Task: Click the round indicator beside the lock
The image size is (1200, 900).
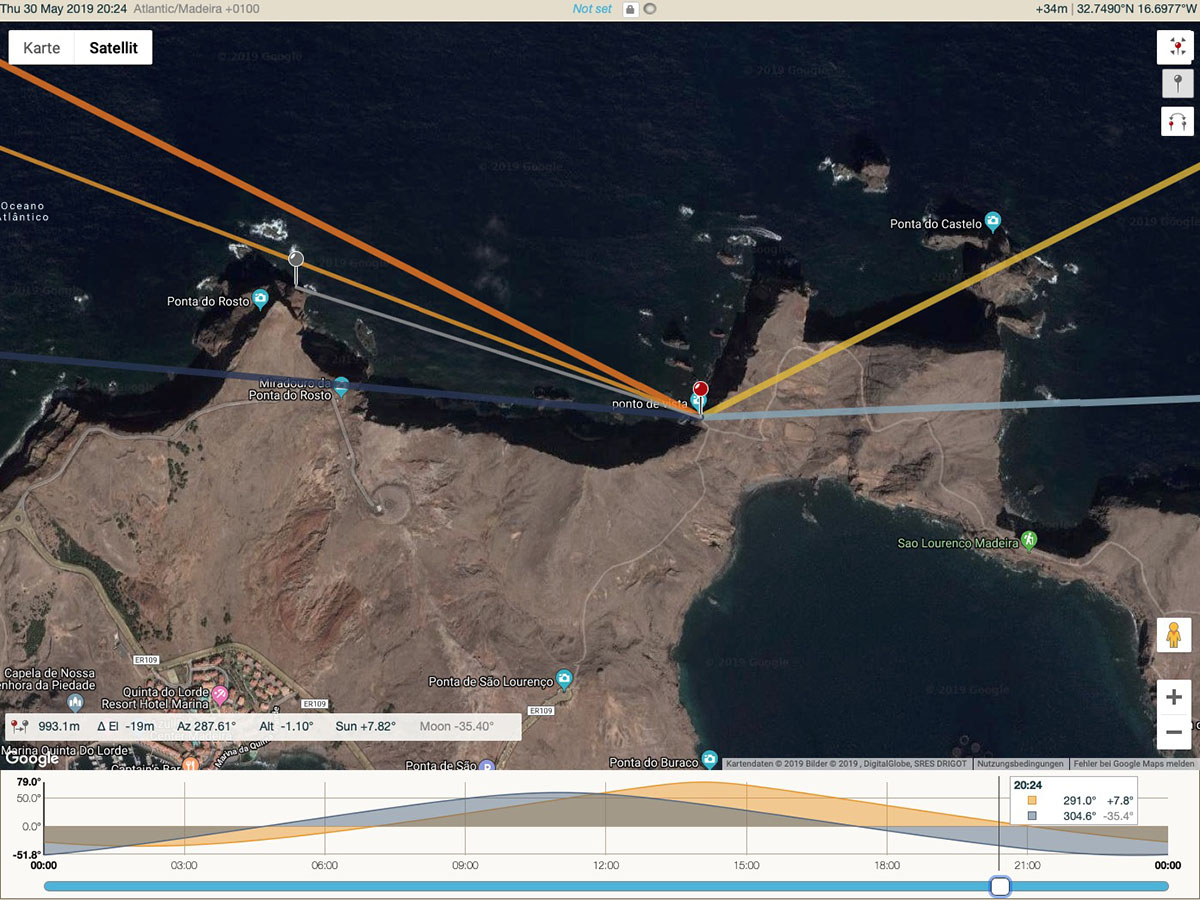Action: click(650, 9)
